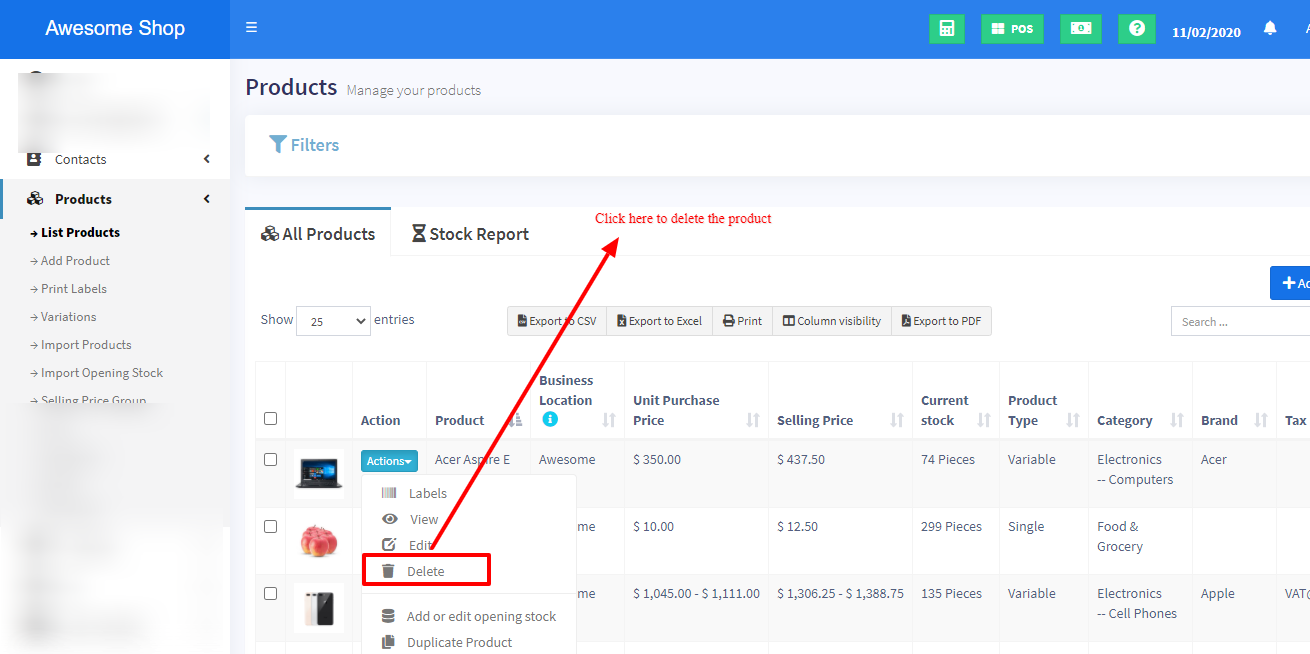The height and width of the screenshot is (654, 1310).
Task: Click the calculator icon in top bar
Action: (946, 29)
